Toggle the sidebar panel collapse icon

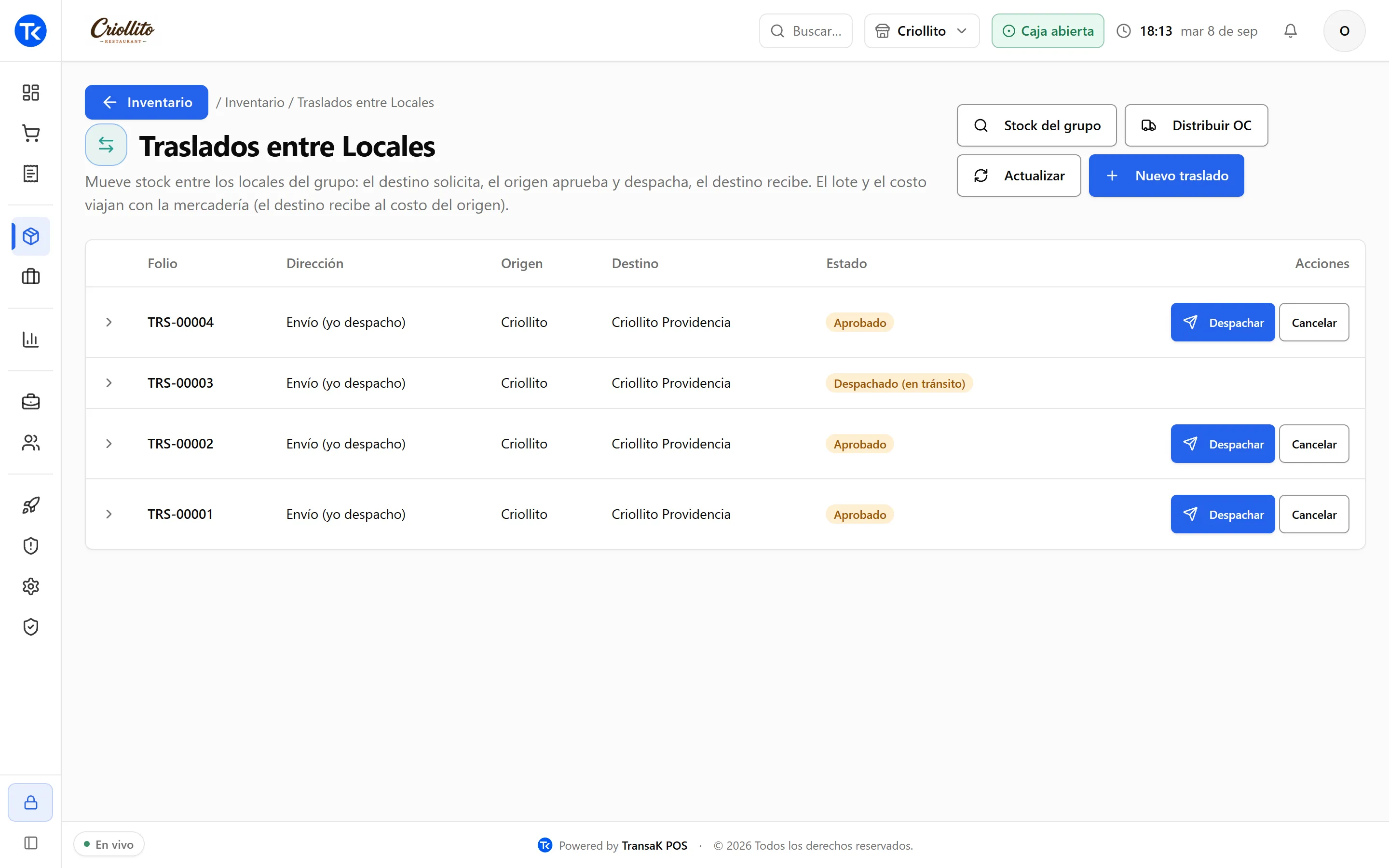click(x=30, y=843)
